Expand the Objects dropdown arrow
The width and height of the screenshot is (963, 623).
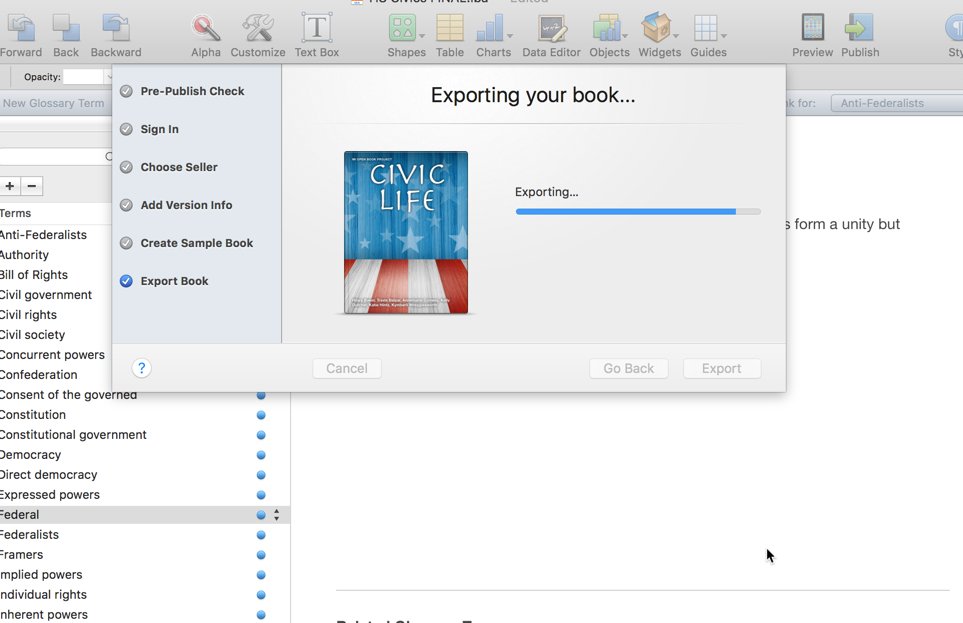coord(625,36)
